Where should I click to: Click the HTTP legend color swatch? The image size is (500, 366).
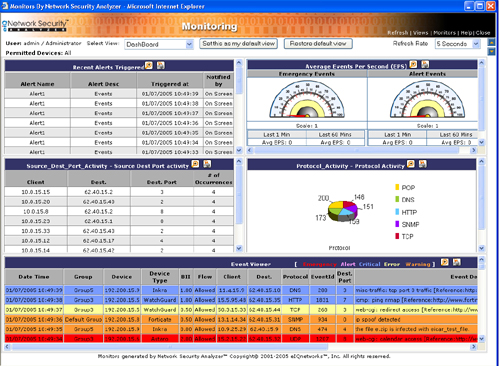point(397,212)
